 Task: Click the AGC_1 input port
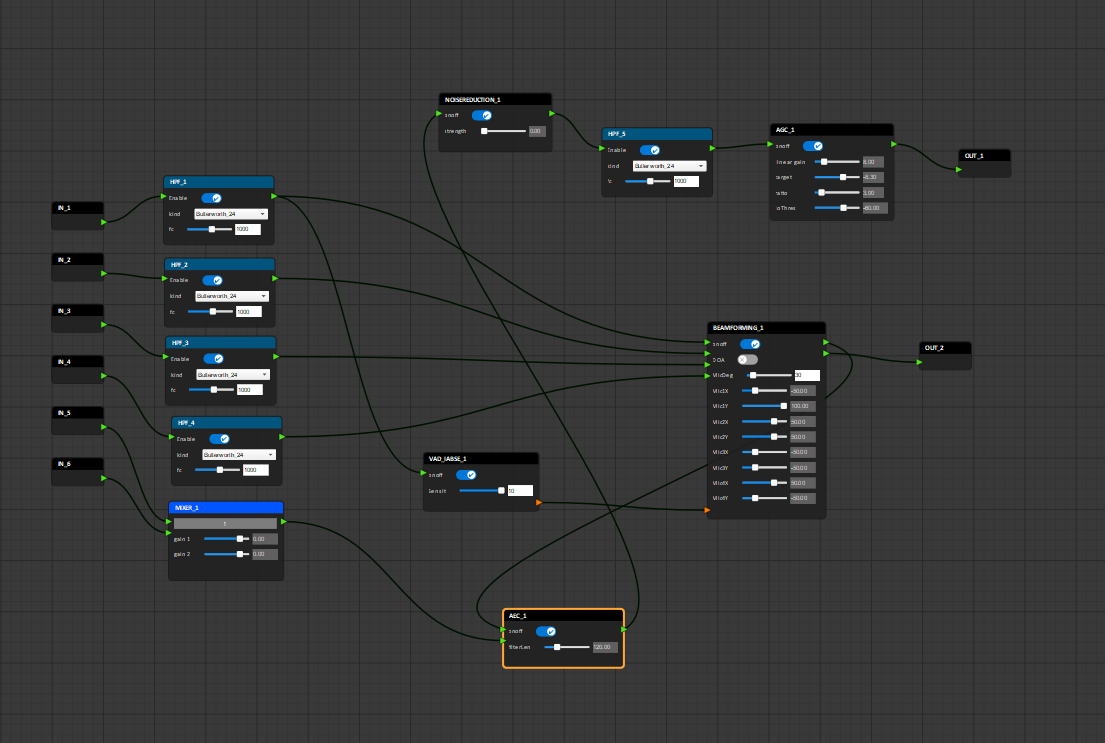(770, 145)
